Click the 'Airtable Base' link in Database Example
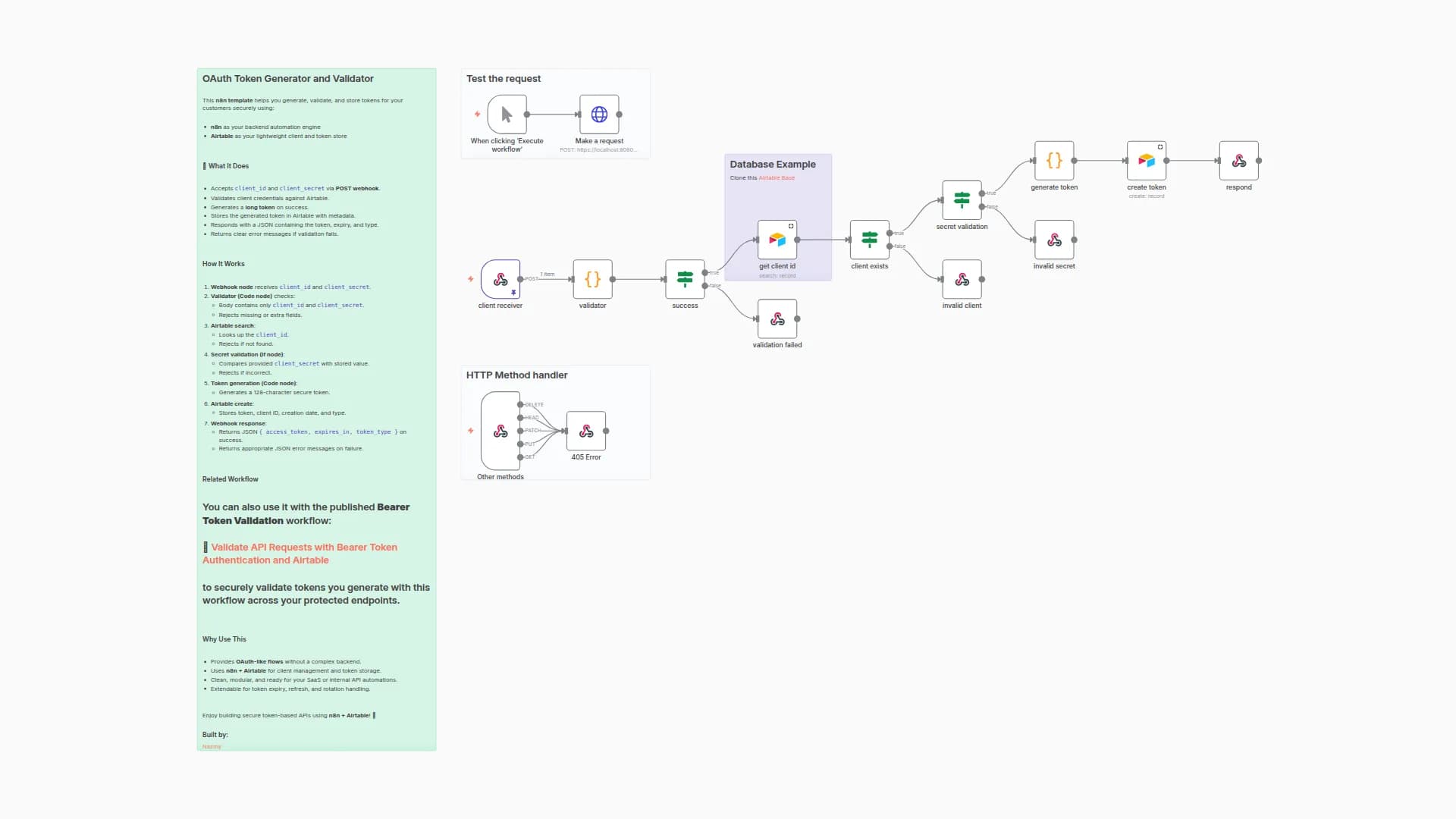Viewport: 1456px width, 819px height. (x=777, y=178)
